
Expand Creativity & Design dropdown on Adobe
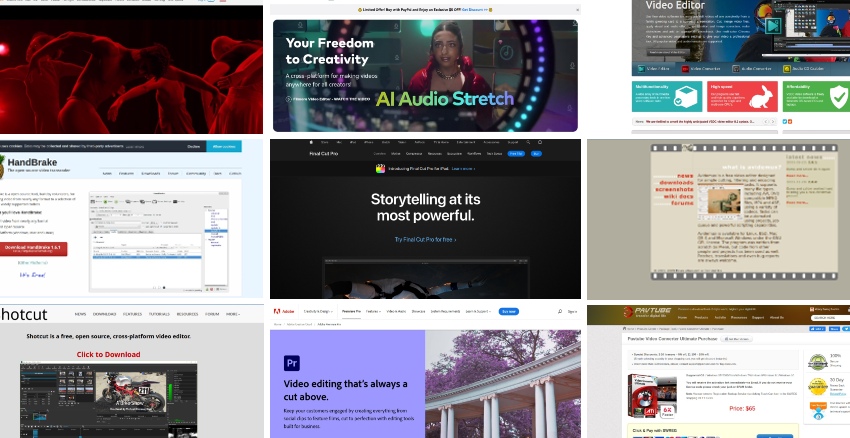[x=318, y=312]
